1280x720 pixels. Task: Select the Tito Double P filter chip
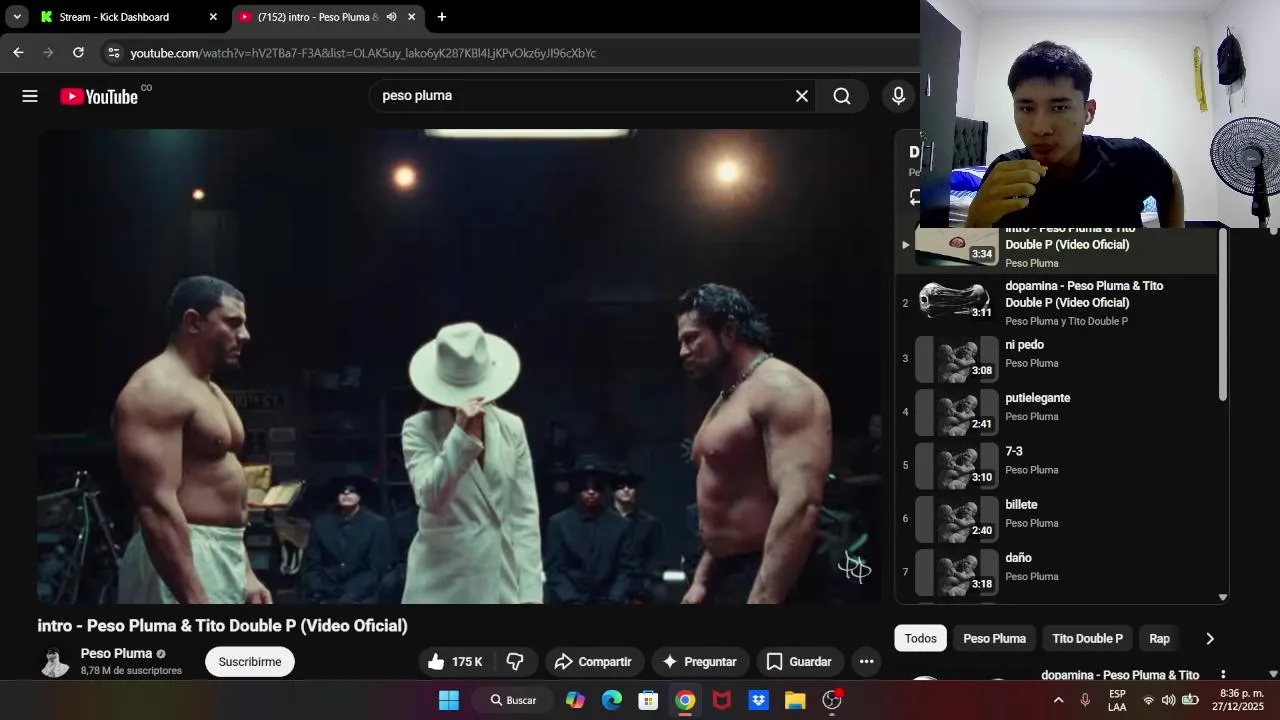[x=1087, y=638]
